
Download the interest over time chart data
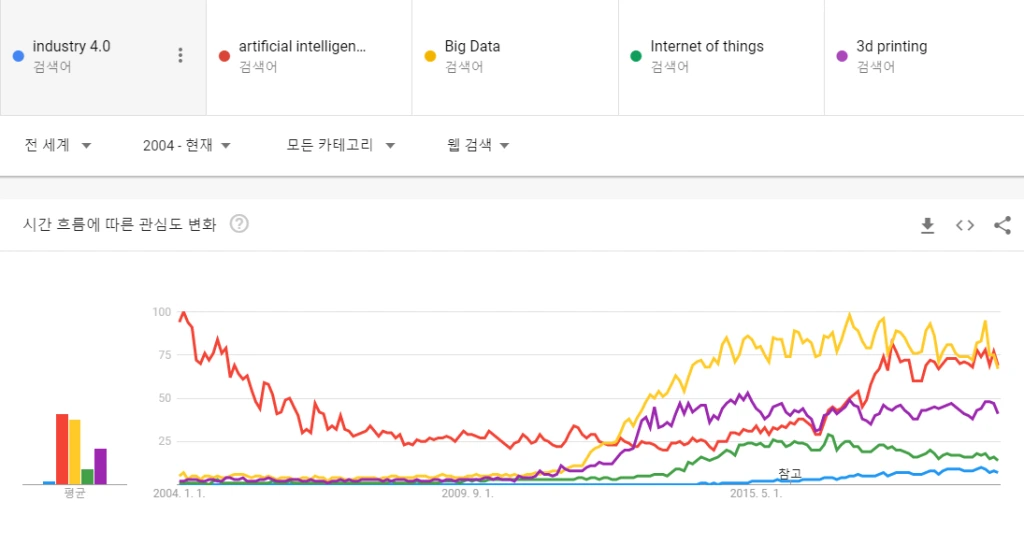[927, 226]
